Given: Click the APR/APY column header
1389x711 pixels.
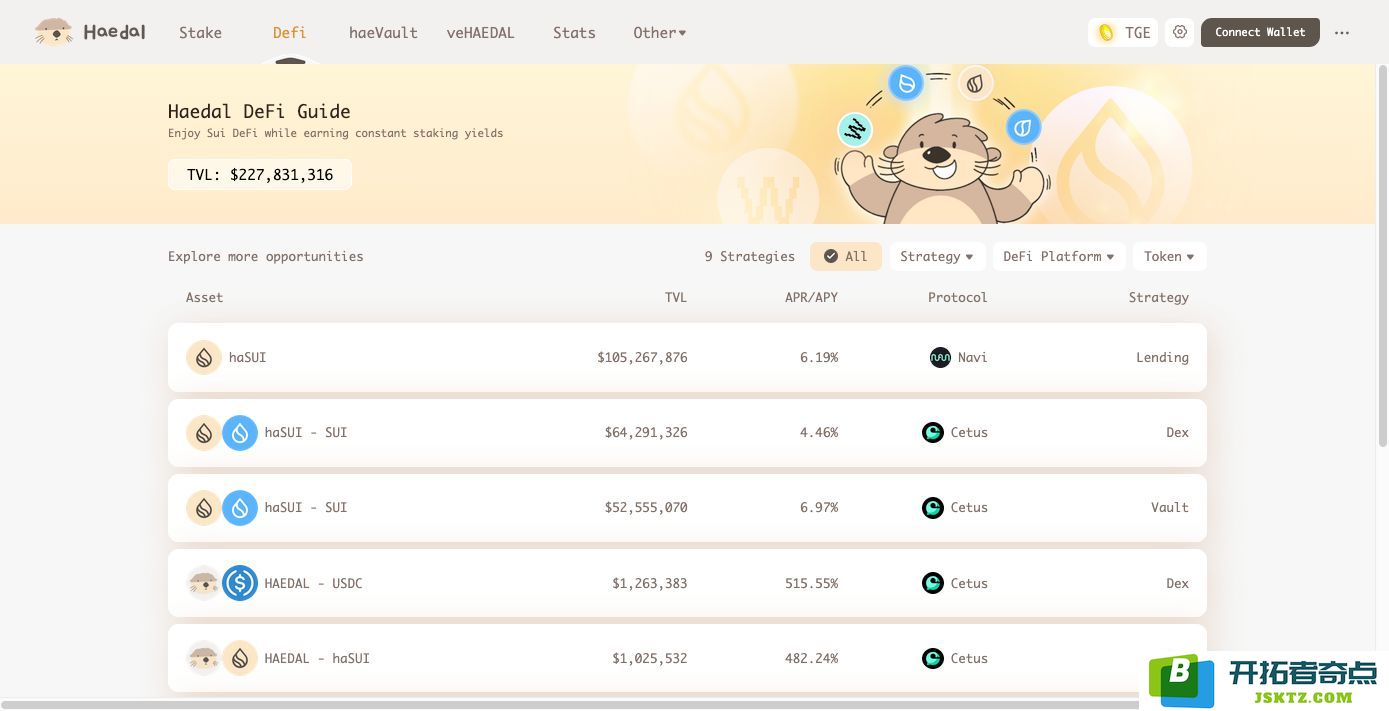Looking at the screenshot, I should pyautogui.click(x=811, y=297).
